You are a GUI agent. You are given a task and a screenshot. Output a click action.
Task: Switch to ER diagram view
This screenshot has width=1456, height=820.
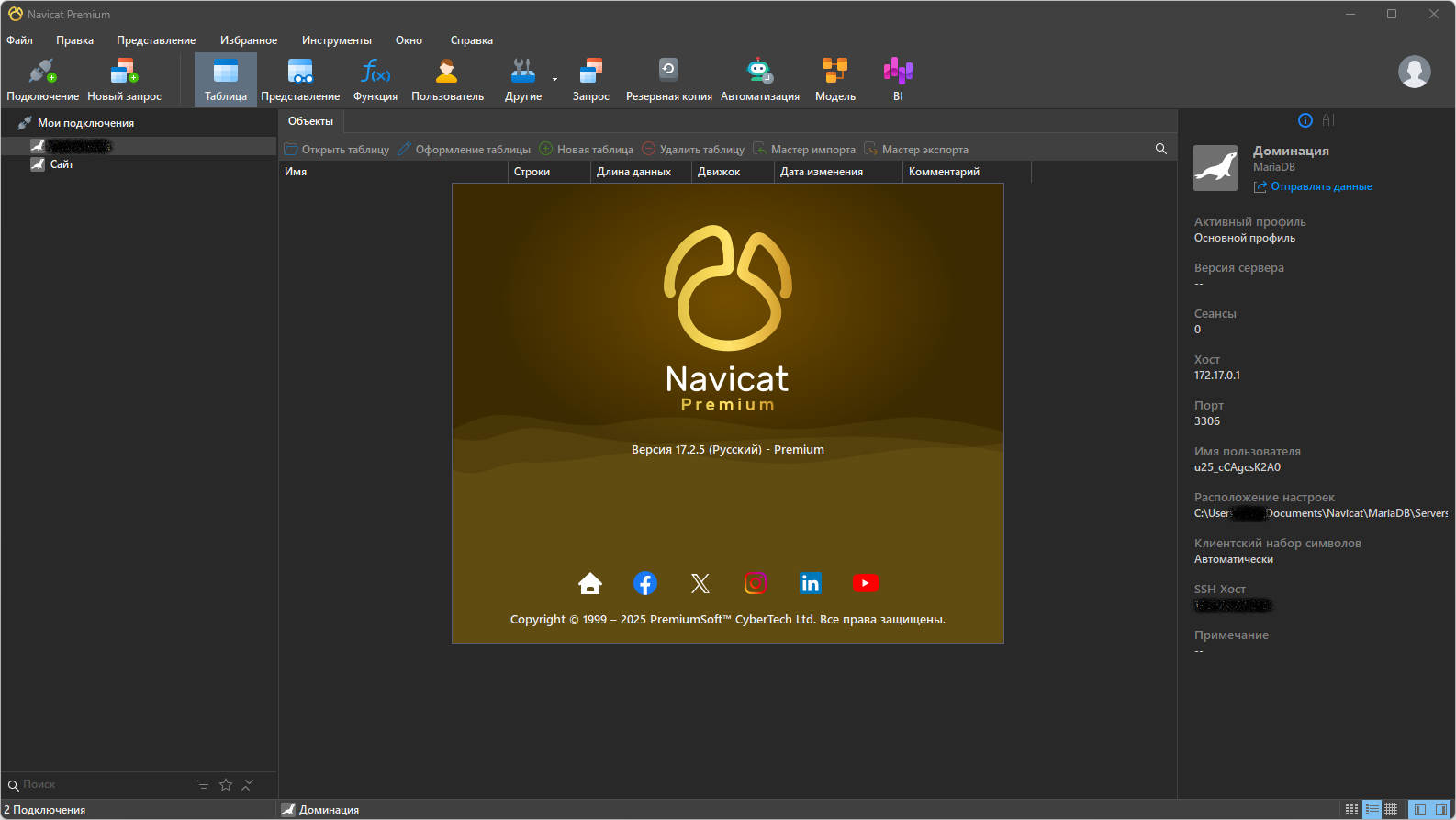click(1392, 809)
